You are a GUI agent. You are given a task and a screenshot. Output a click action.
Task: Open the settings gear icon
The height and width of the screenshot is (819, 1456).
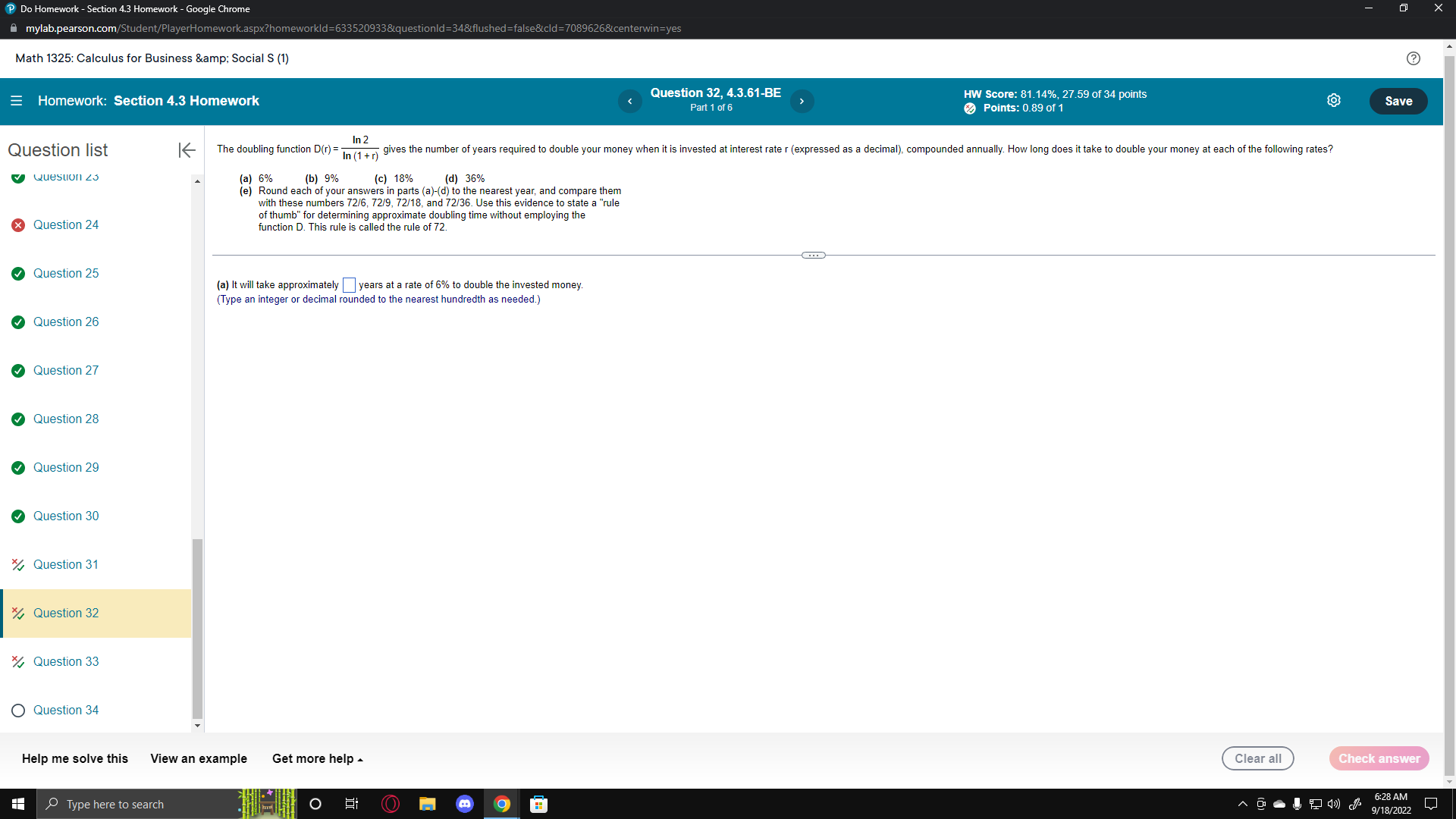click(1334, 101)
